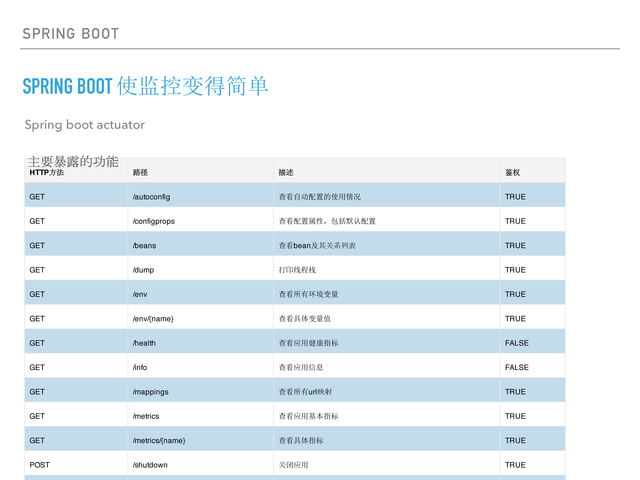The width and height of the screenshot is (640, 480).
Task: Click the 描述 column header
Action: tap(286, 173)
